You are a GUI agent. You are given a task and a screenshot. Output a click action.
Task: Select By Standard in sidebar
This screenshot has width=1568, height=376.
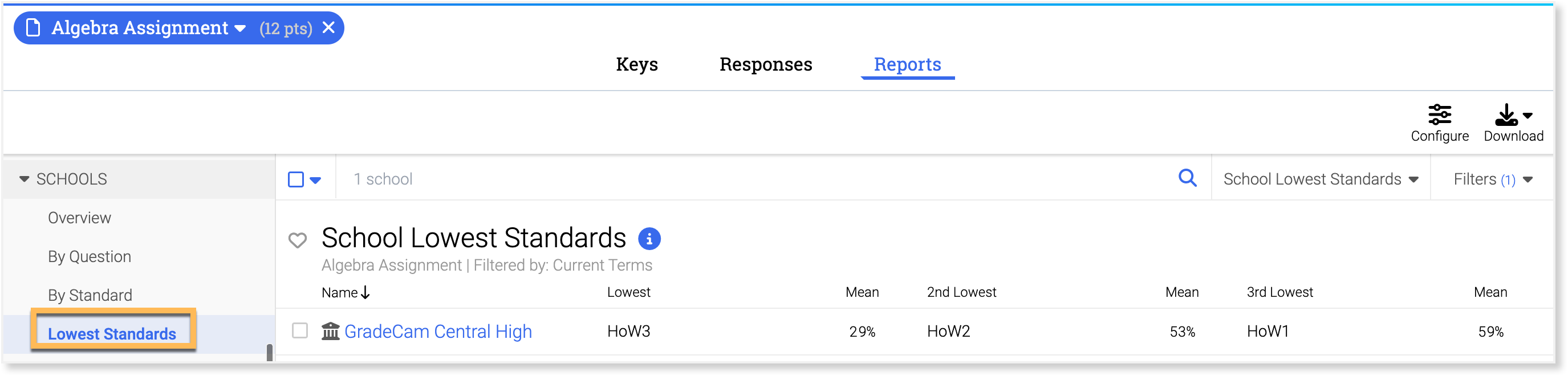click(90, 295)
